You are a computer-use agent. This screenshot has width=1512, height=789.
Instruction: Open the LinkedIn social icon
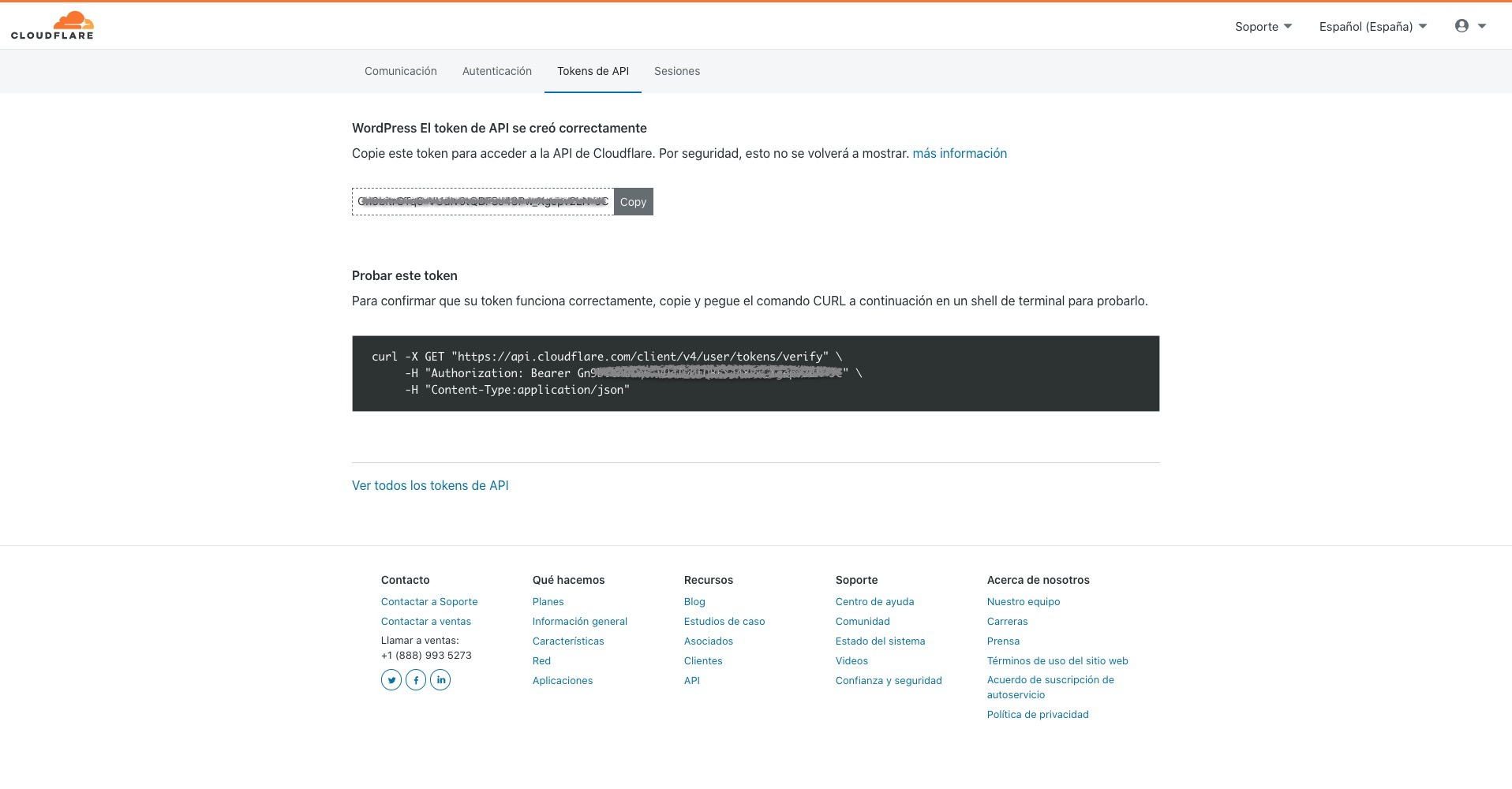click(x=440, y=679)
